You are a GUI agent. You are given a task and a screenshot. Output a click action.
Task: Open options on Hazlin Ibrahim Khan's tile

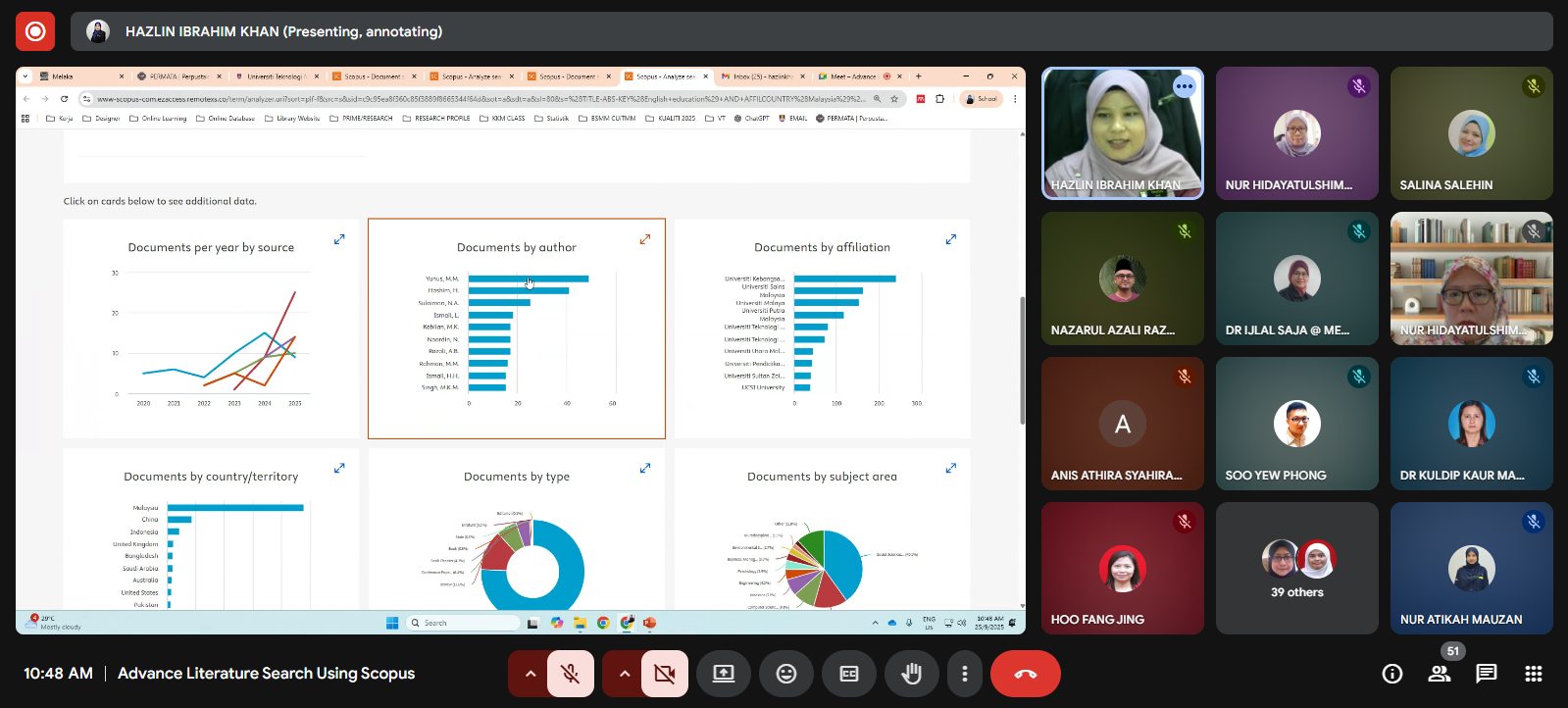(x=1185, y=86)
